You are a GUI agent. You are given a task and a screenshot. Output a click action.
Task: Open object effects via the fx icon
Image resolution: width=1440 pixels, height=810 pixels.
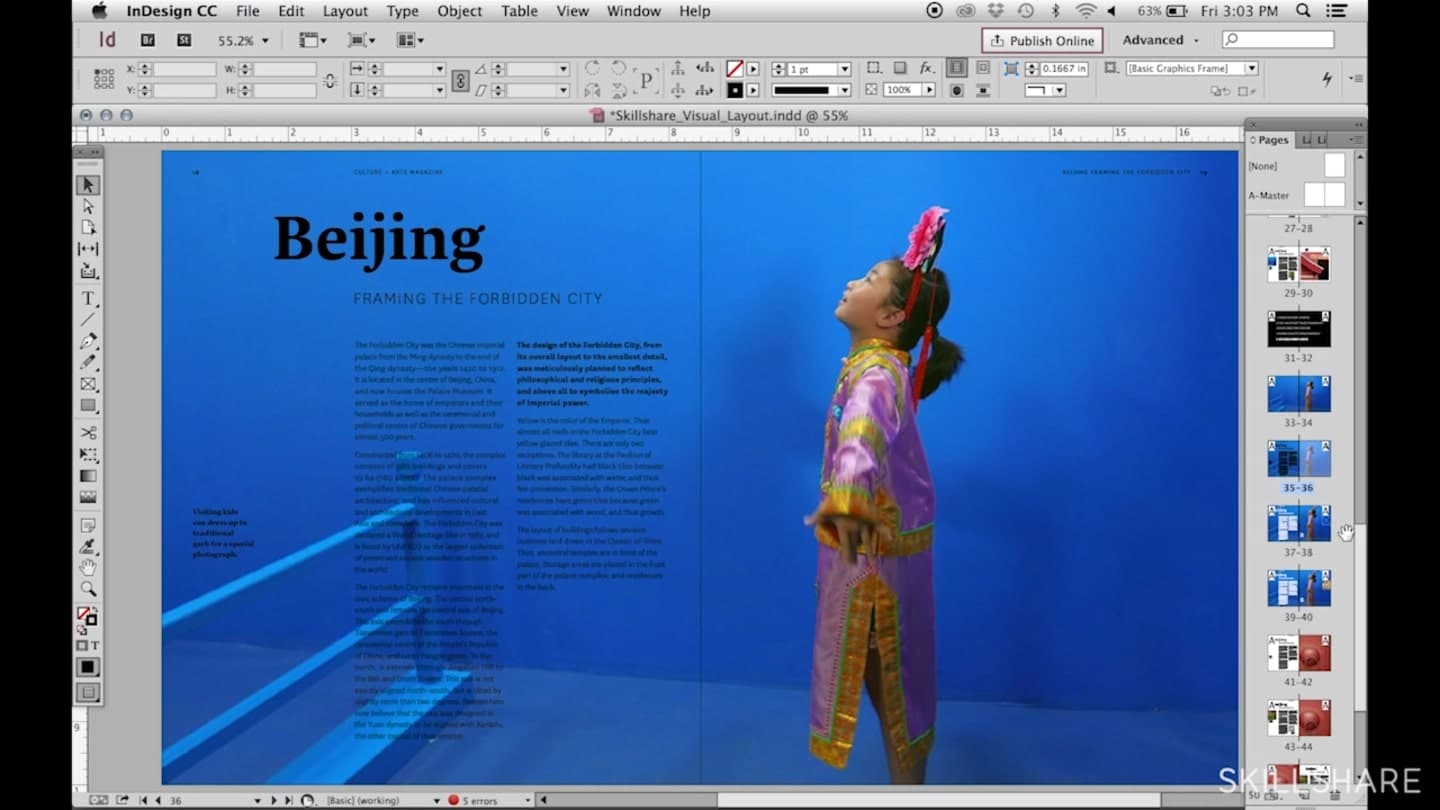(x=925, y=67)
